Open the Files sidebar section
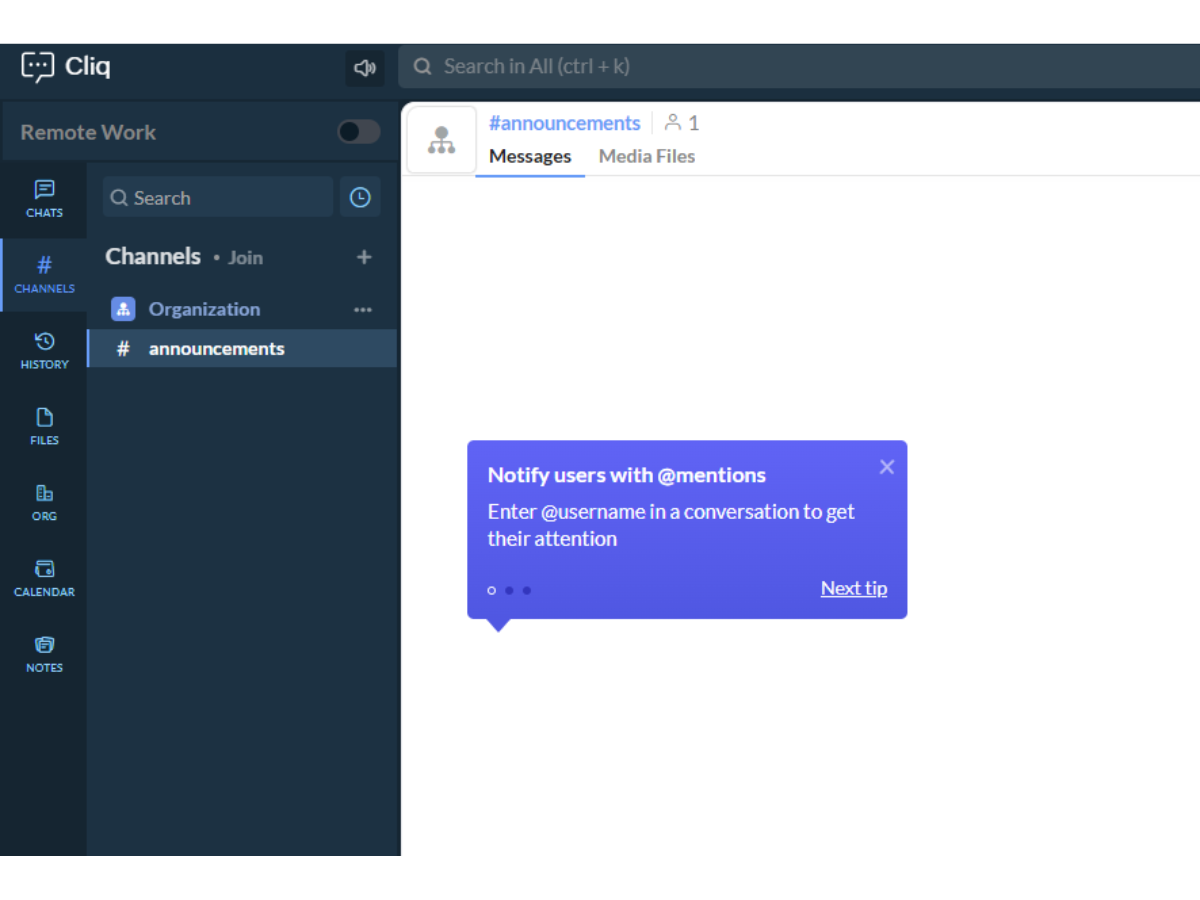Image resolution: width=1200 pixels, height=900 pixels. pyautogui.click(x=44, y=426)
